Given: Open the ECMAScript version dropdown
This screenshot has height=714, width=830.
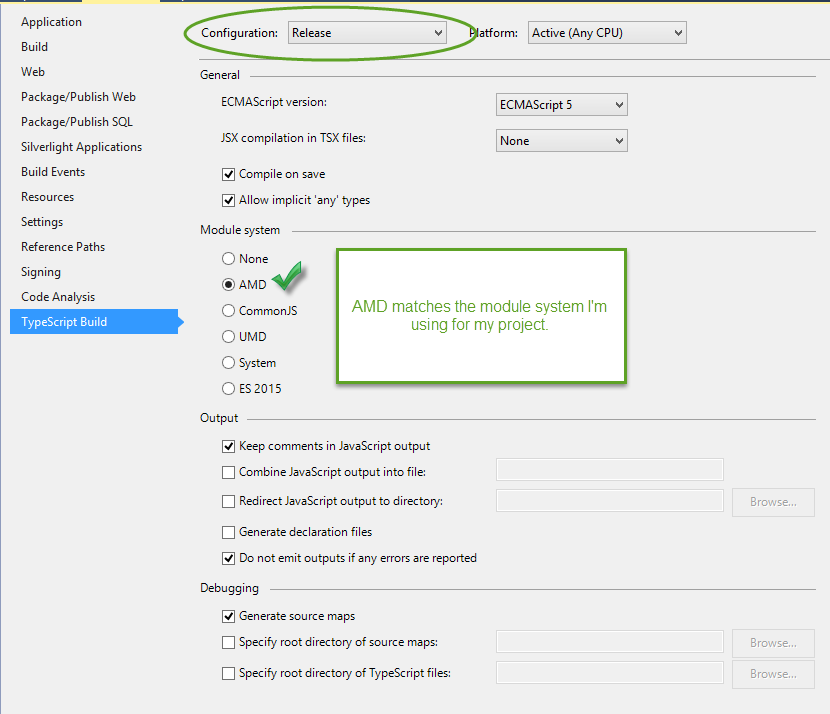Looking at the screenshot, I should coord(562,105).
